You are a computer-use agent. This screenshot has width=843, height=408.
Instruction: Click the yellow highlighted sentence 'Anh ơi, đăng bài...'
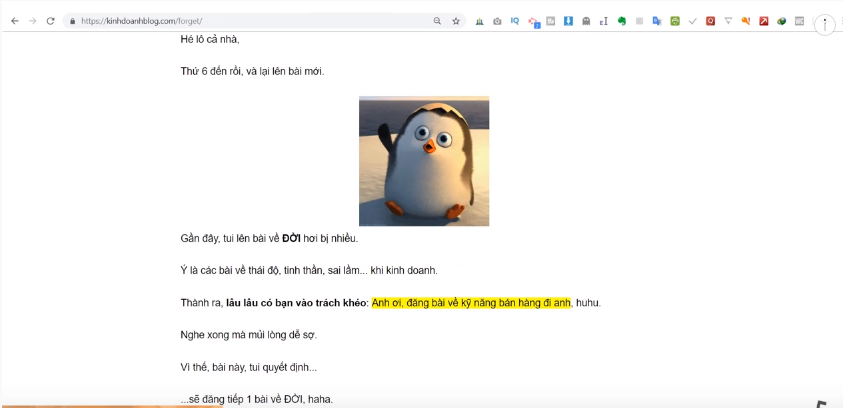click(x=470, y=303)
